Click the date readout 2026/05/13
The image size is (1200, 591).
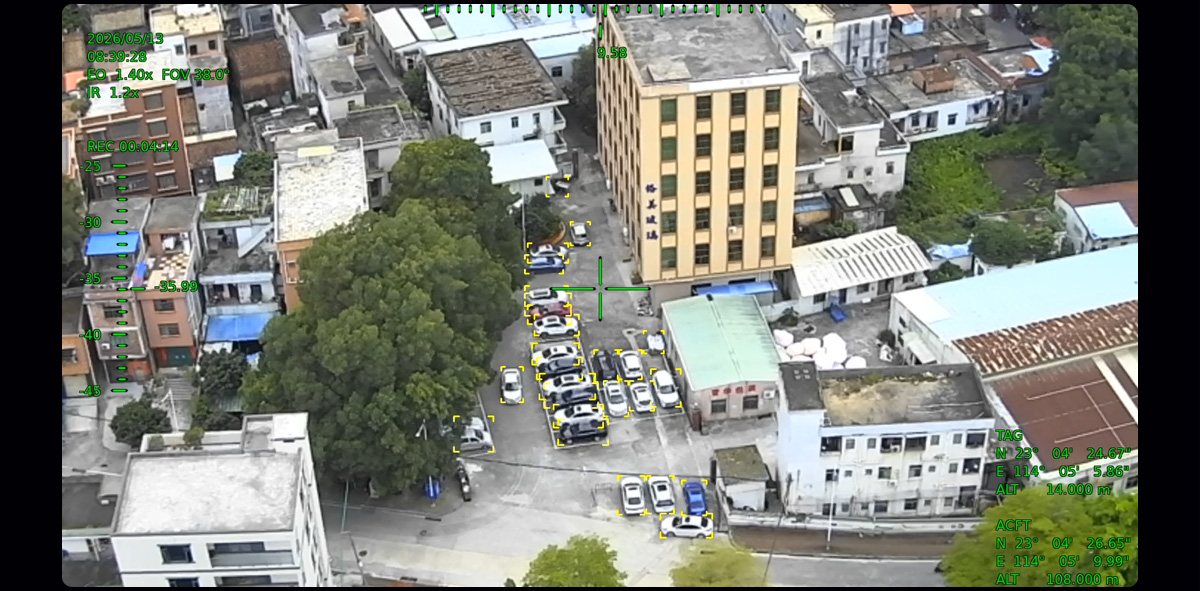125,38
